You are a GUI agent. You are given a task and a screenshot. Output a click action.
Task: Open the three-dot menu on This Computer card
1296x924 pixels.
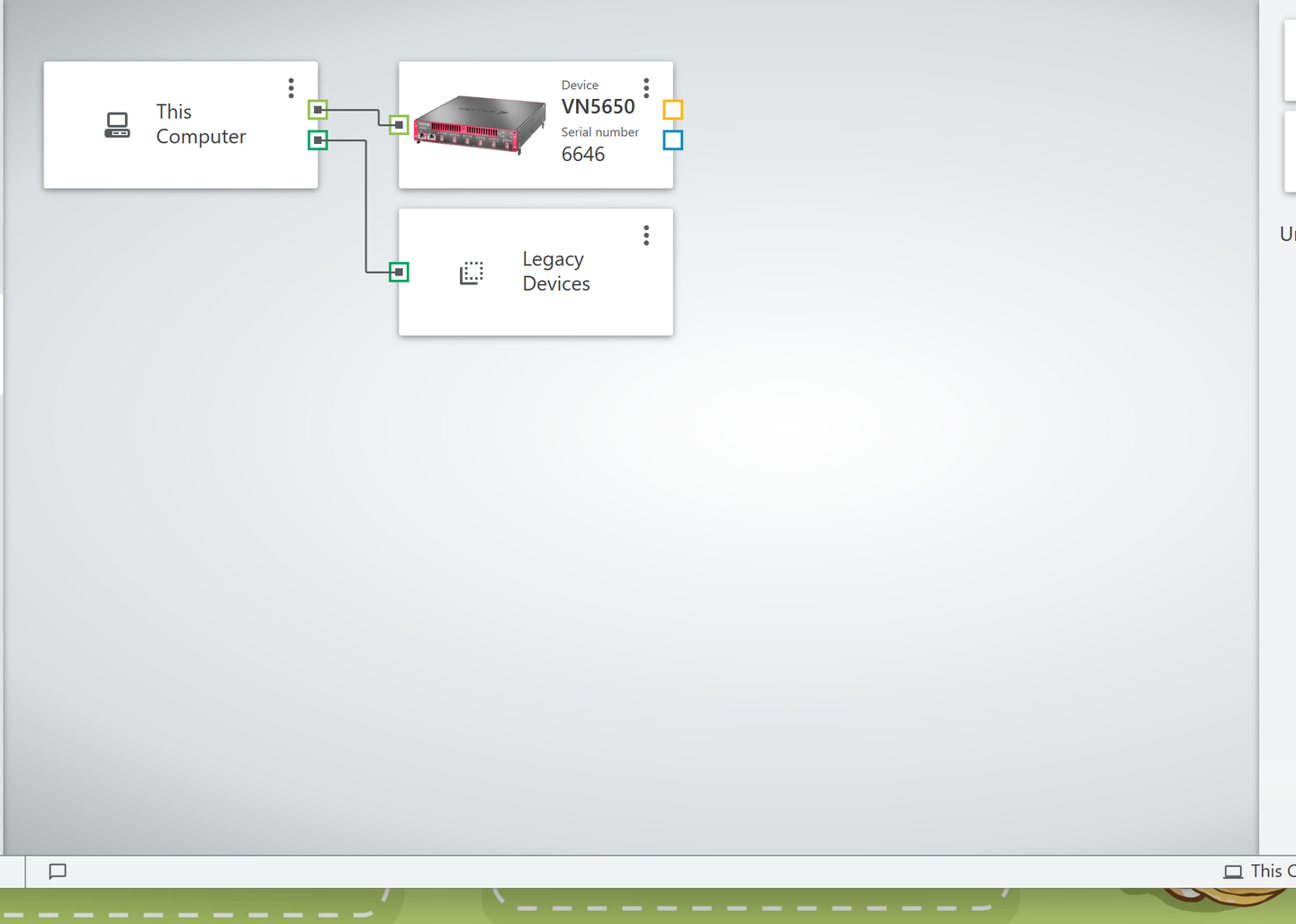(x=291, y=87)
